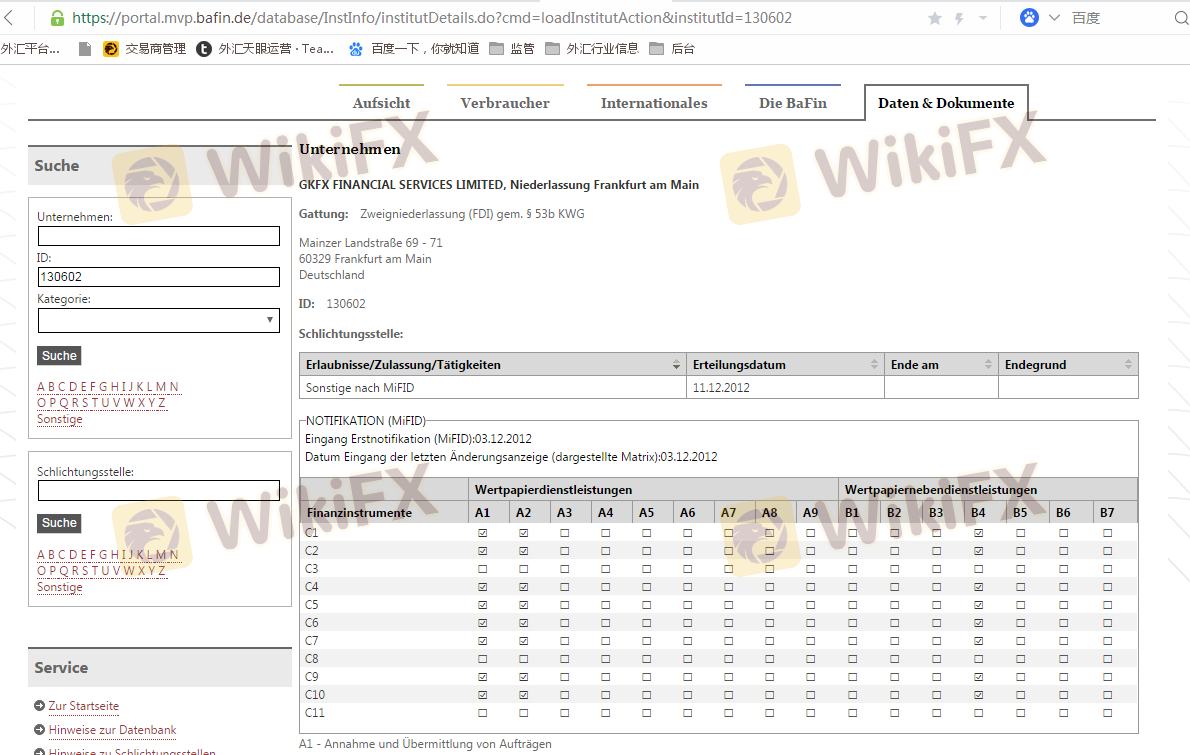Click the Suche button under Kategorie
Screen dimensions: 1190x755
(x=59, y=356)
